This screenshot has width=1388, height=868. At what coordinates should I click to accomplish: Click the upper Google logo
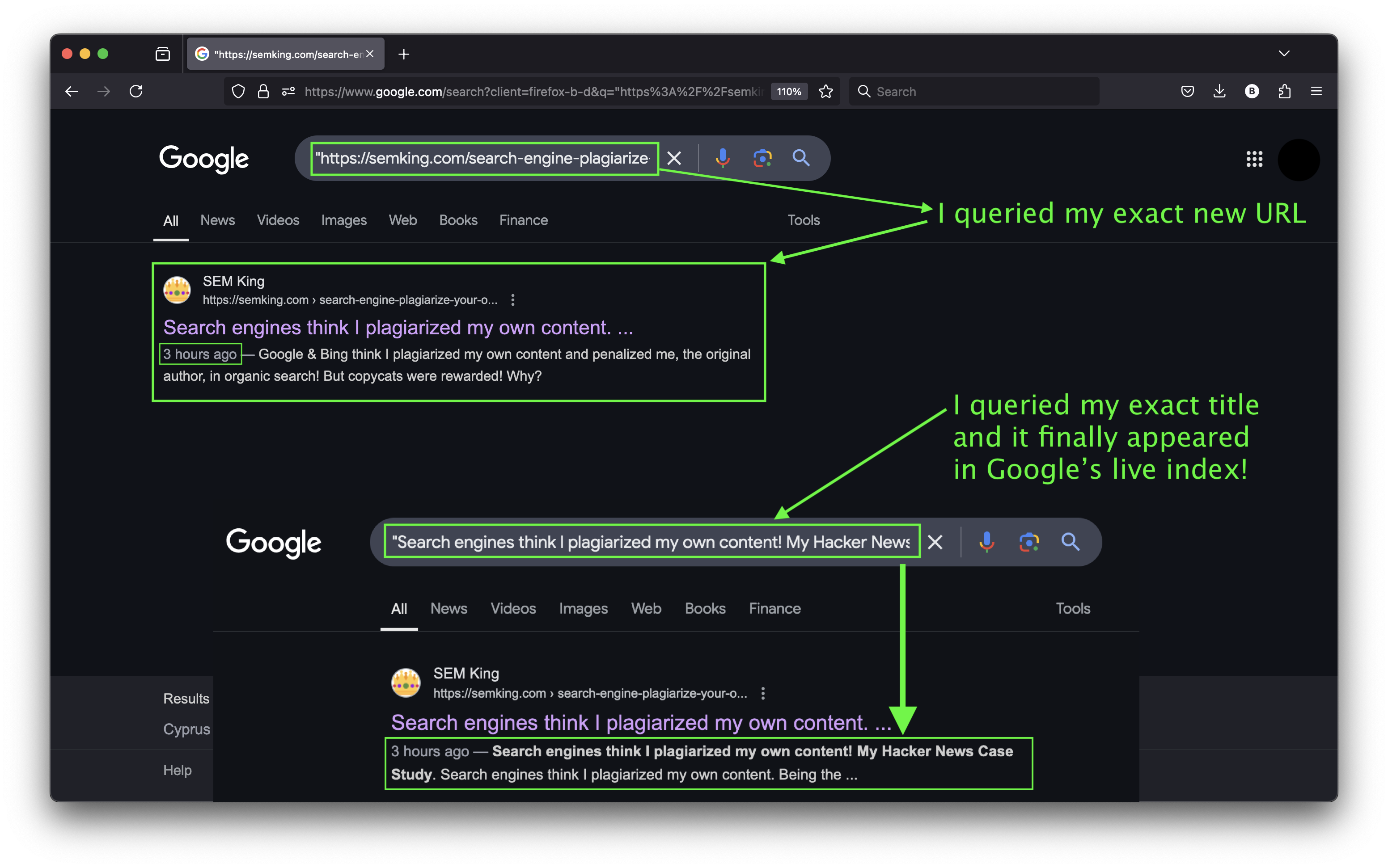click(204, 159)
